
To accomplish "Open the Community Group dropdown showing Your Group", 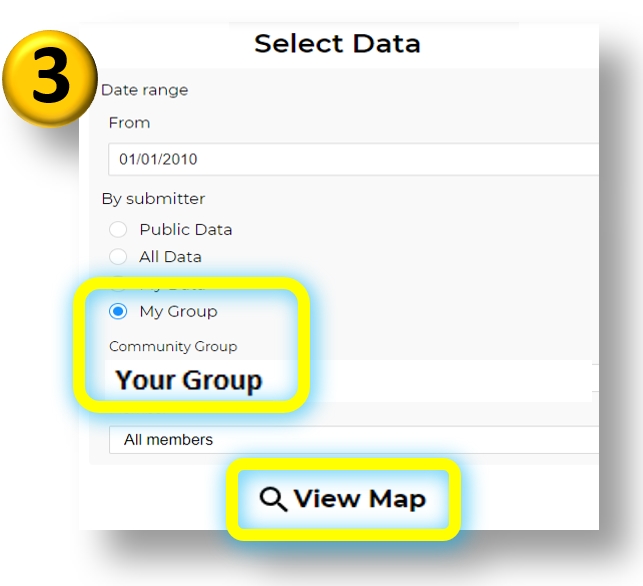I will [x=349, y=381].
